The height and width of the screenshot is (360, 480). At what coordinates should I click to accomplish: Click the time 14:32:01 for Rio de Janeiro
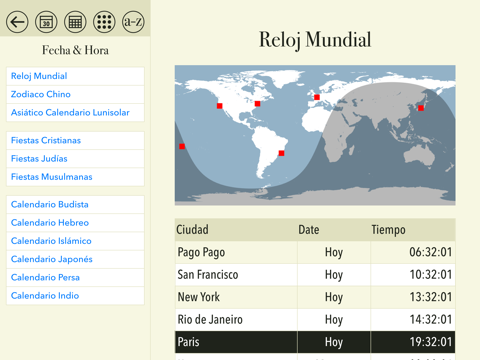click(x=430, y=320)
